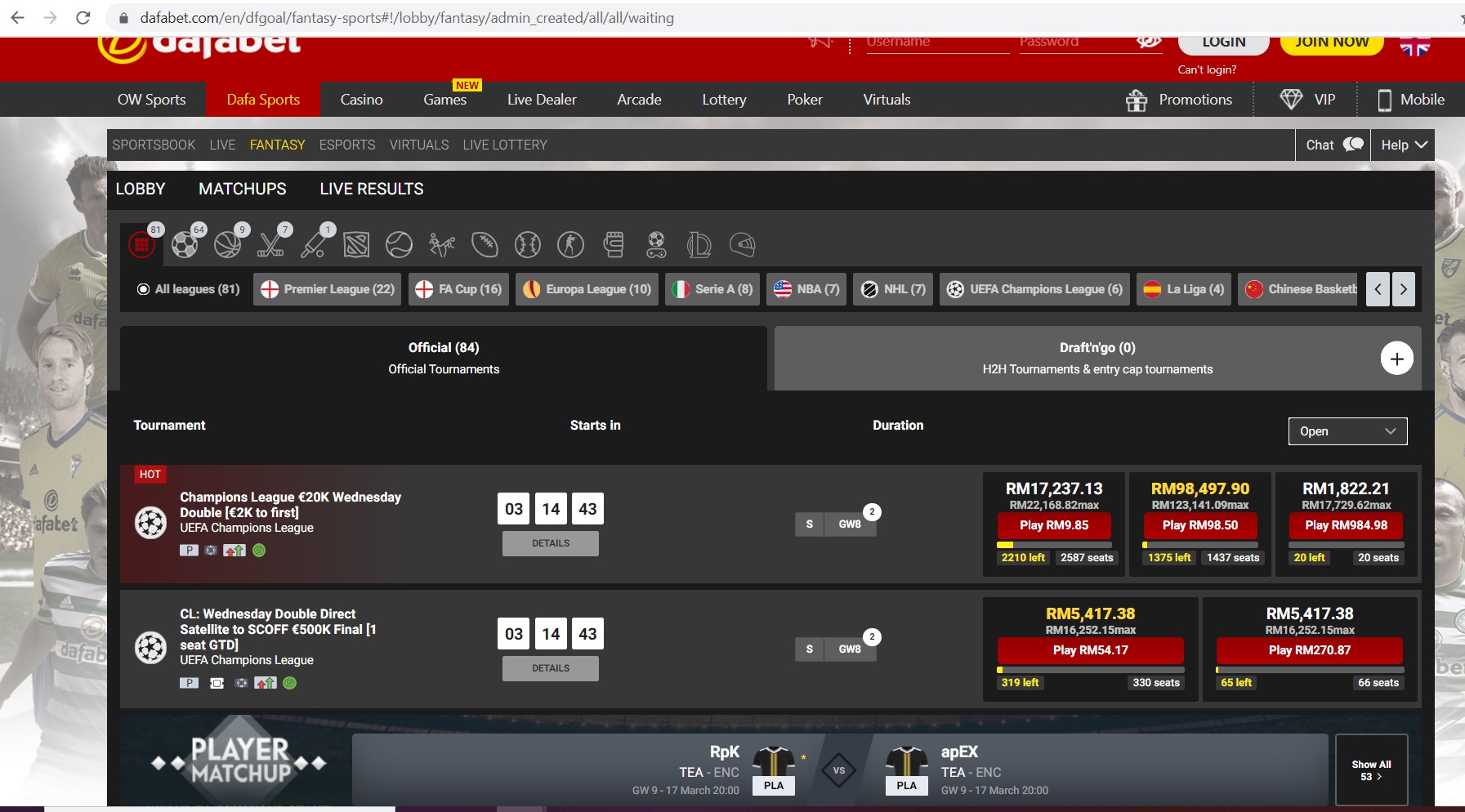Open the Casino menu item
Image resolution: width=1465 pixels, height=812 pixels.
click(x=361, y=100)
